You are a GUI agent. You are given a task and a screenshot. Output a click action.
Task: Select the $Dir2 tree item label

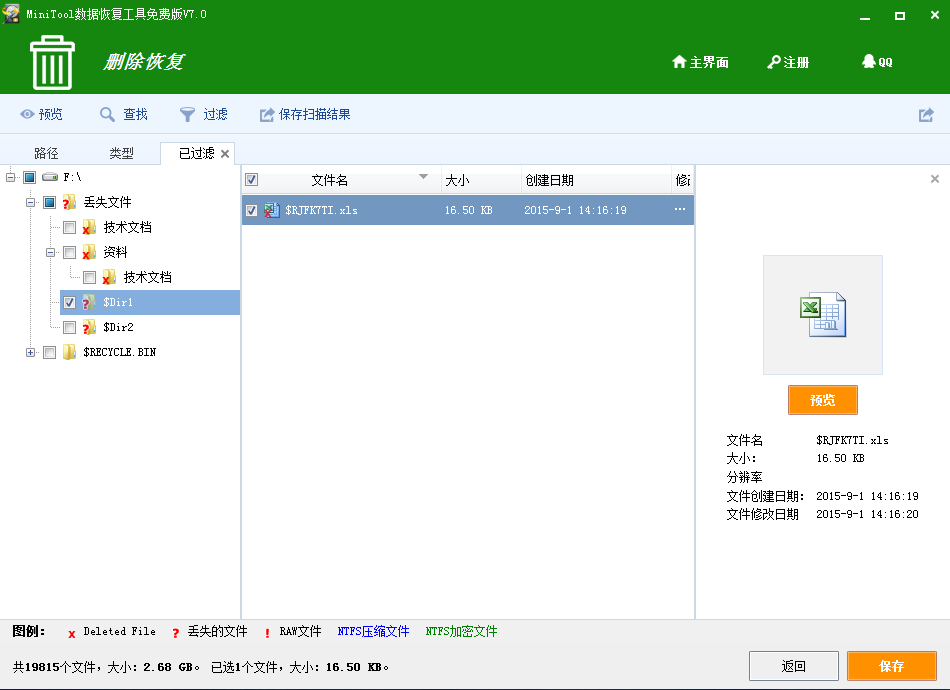118,327
